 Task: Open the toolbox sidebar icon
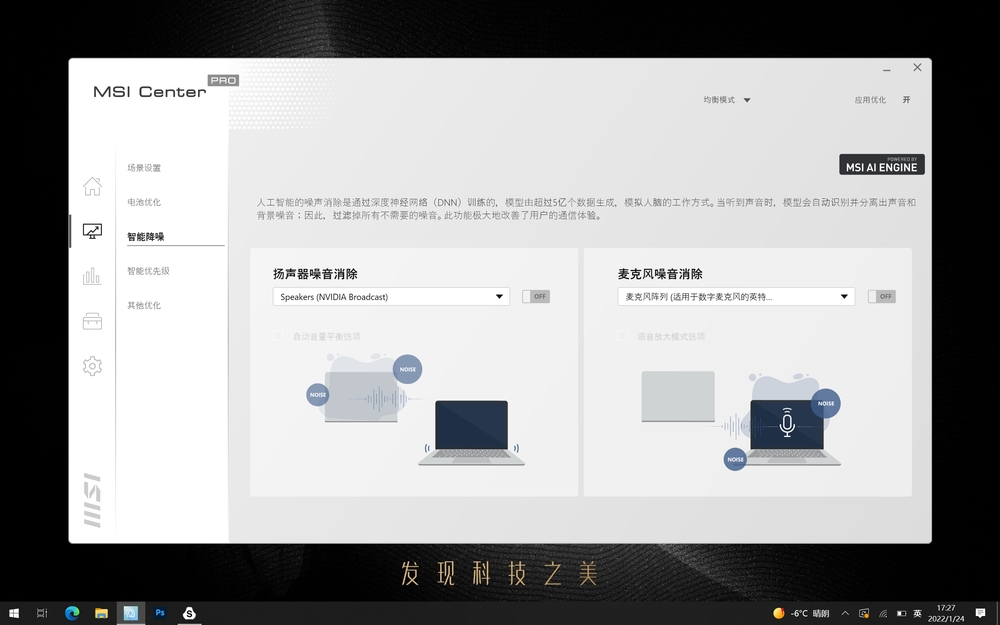[x=92, y=321]
